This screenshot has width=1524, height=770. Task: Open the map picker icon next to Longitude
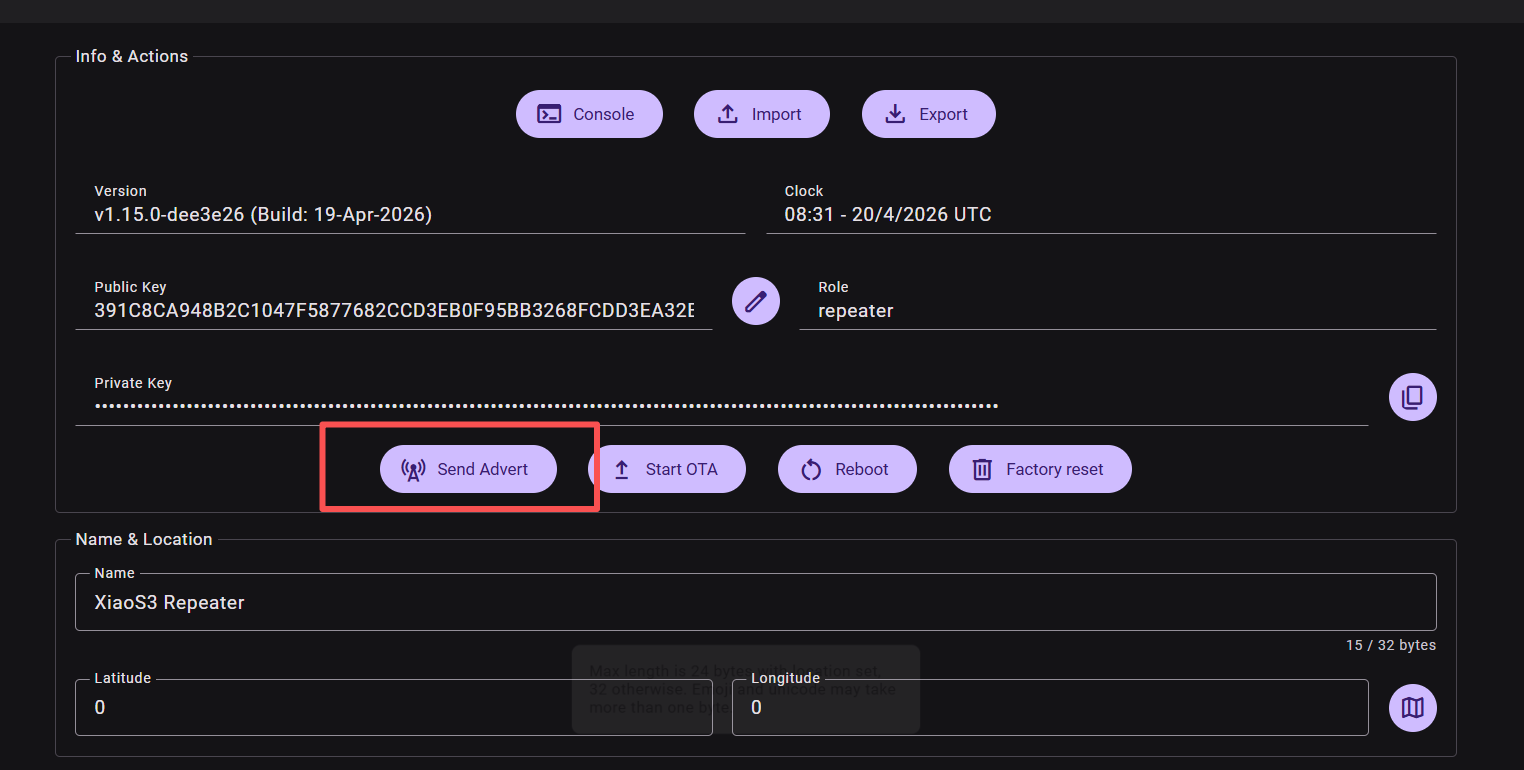point(1412,708)
